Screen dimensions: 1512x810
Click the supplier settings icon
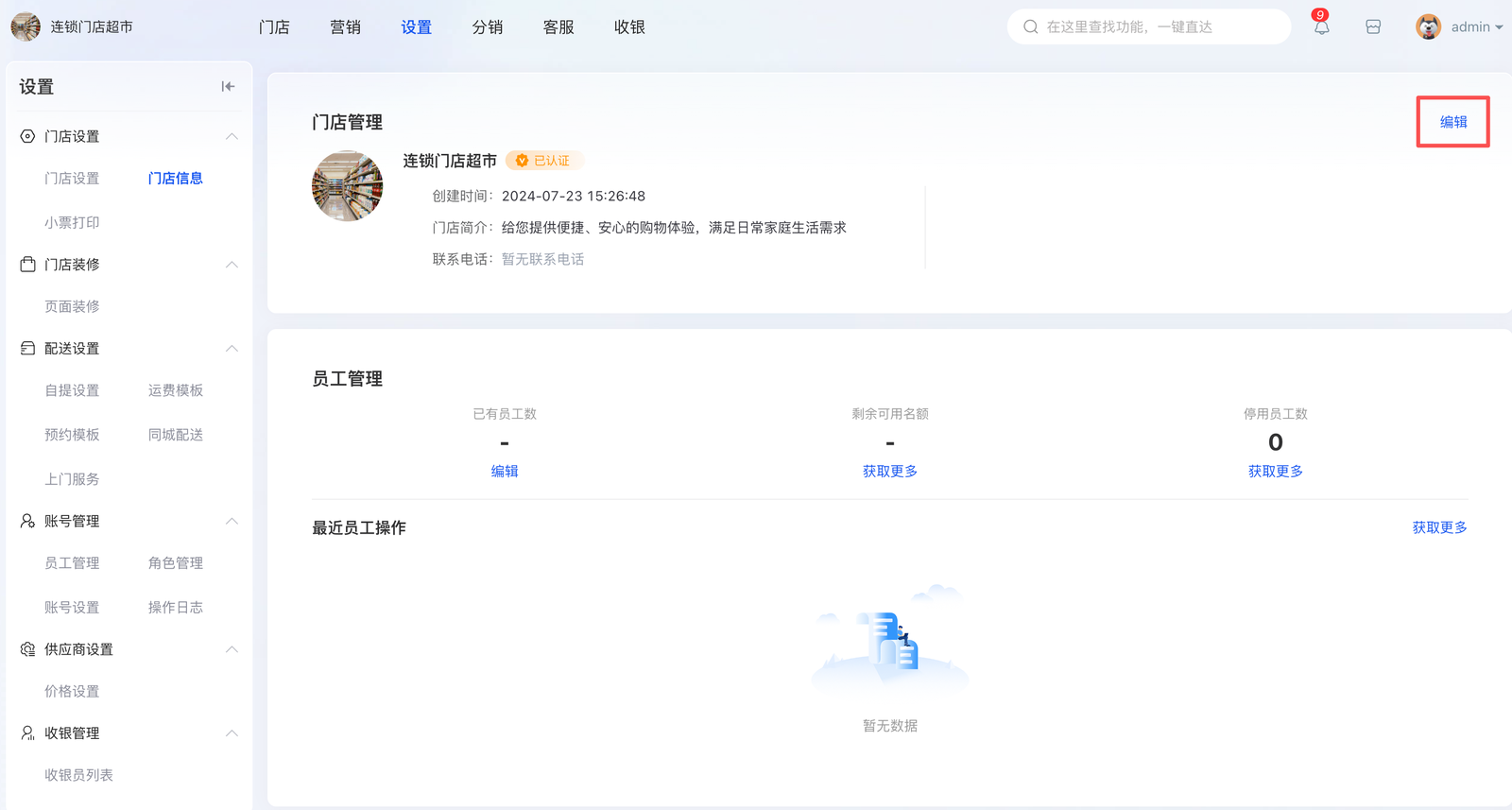(x=27, y=649)
